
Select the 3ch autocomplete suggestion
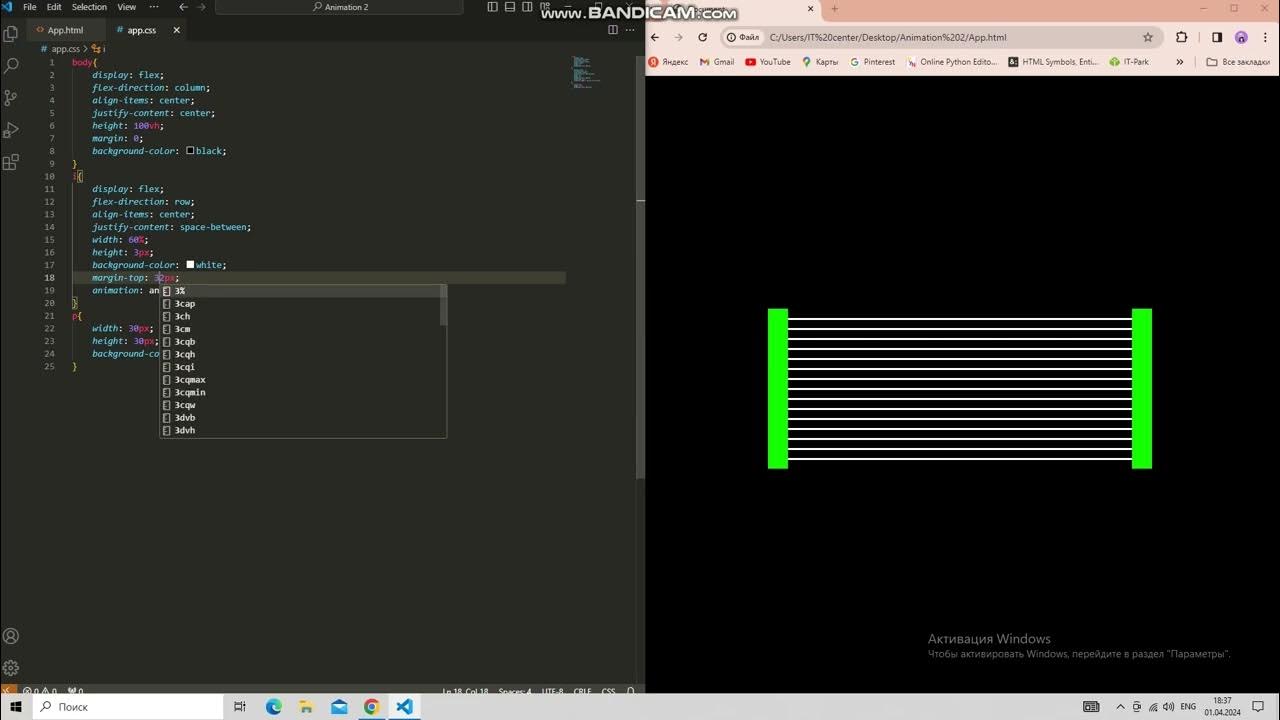[303, 316]
